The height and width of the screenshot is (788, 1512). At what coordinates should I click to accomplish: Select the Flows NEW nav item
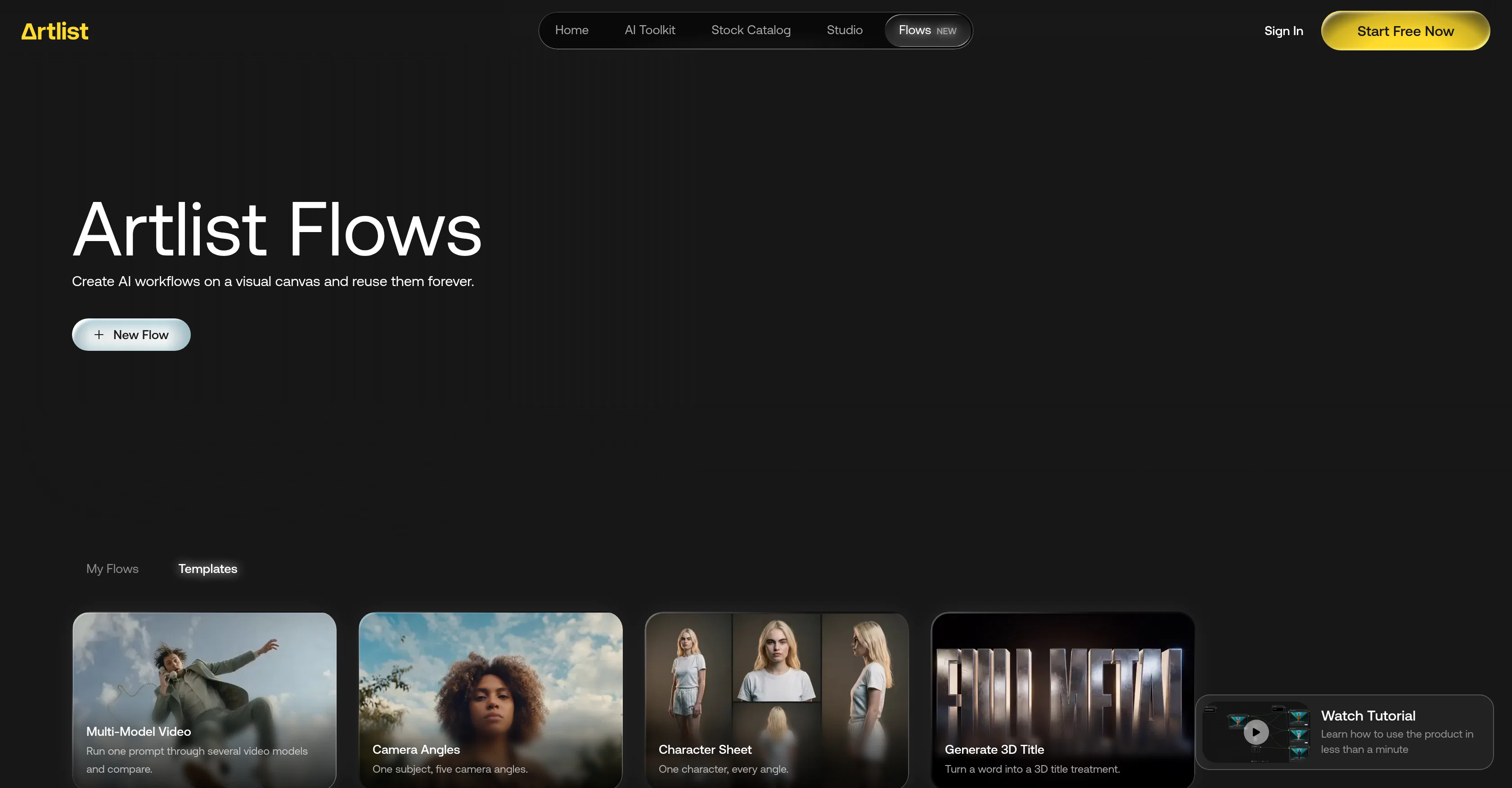click(x=927, y=31)
